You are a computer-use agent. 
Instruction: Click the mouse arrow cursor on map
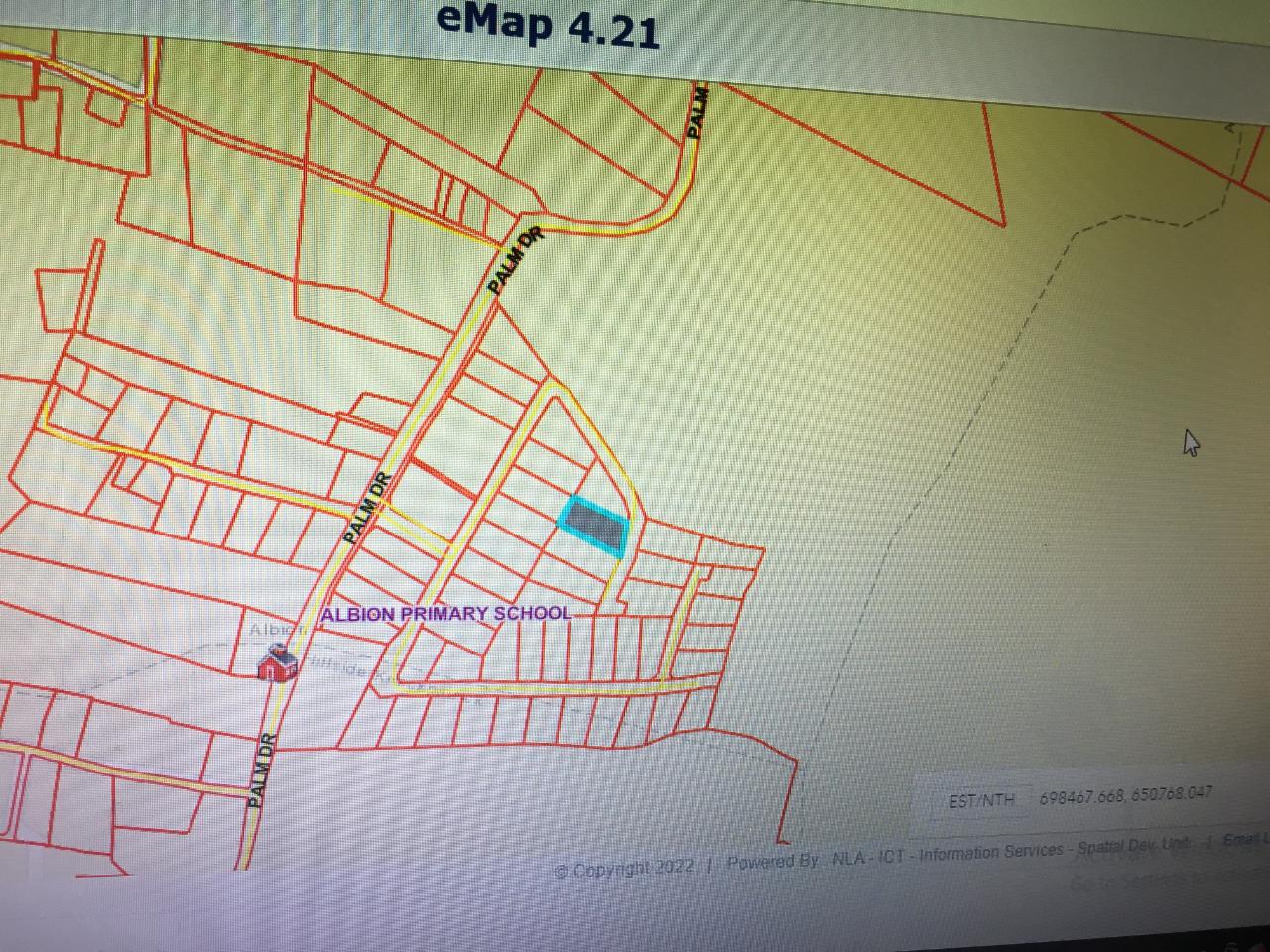pos(1191,443)
